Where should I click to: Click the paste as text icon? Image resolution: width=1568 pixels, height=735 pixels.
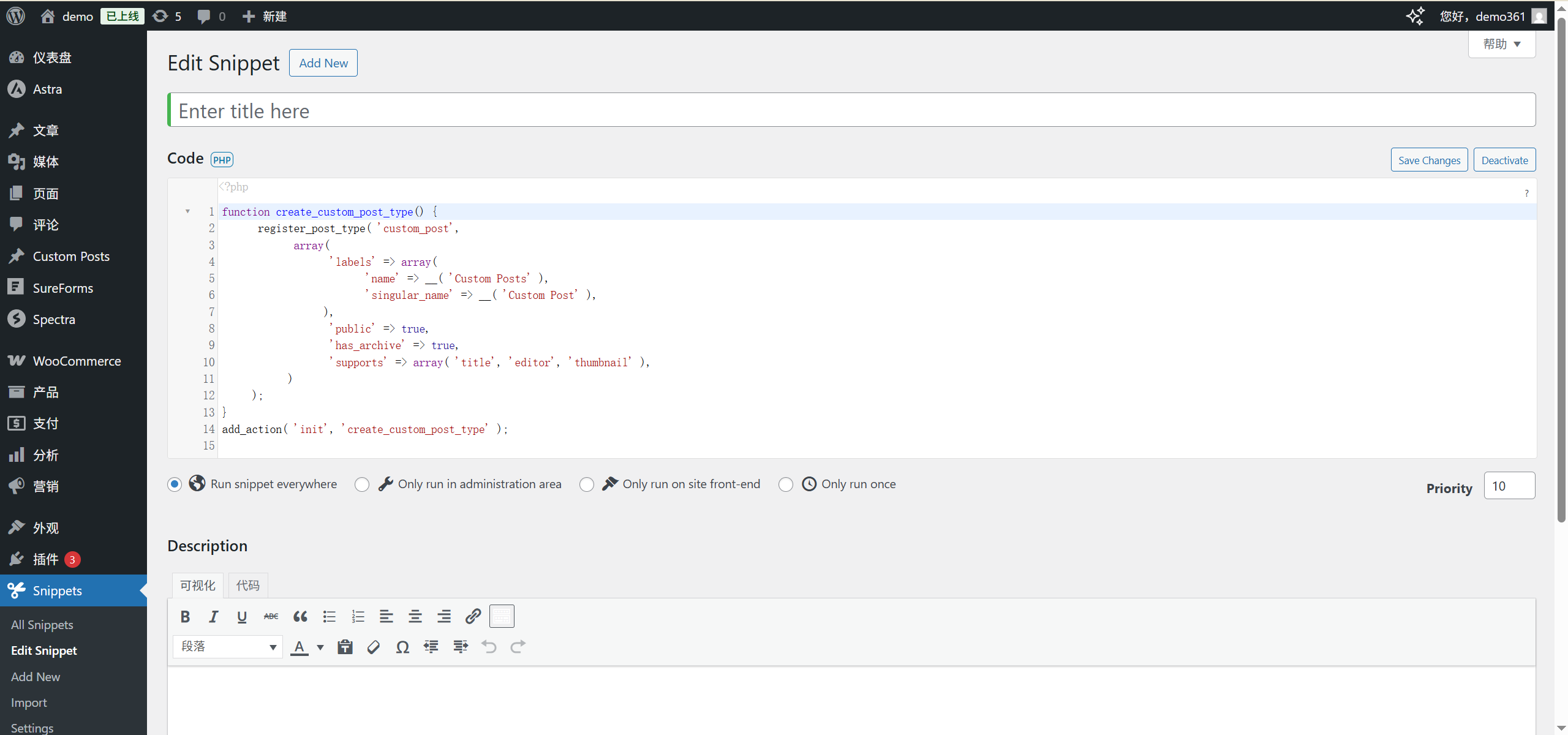pos(345,647)
